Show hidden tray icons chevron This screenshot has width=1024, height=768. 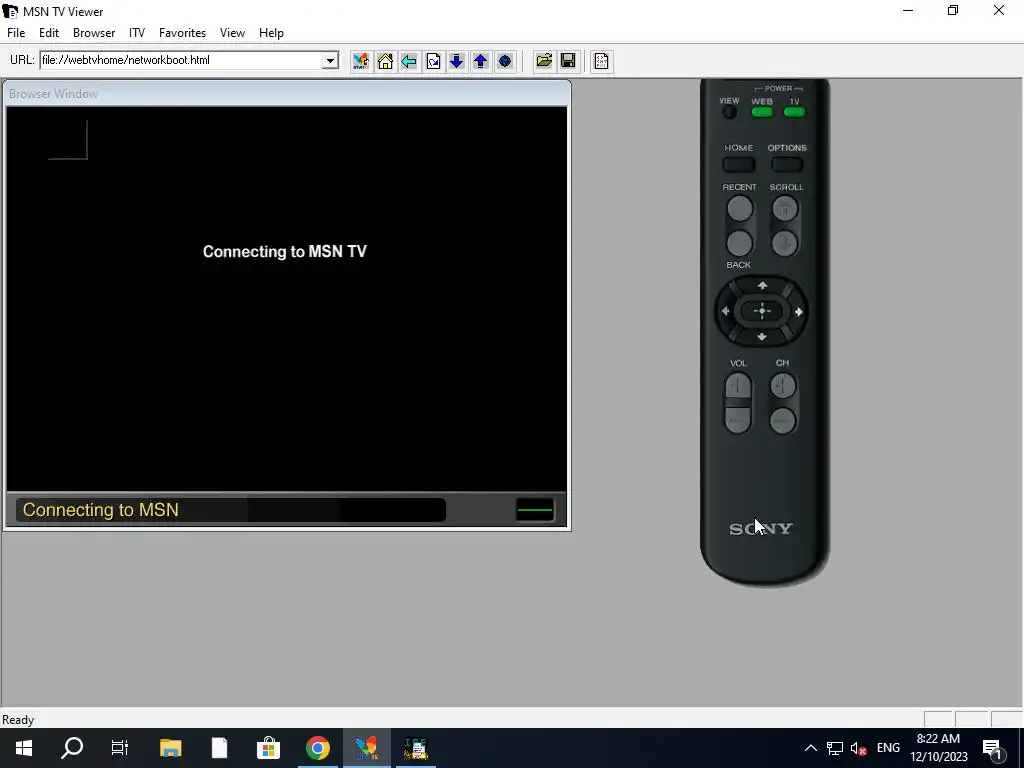tap(810, 748)
